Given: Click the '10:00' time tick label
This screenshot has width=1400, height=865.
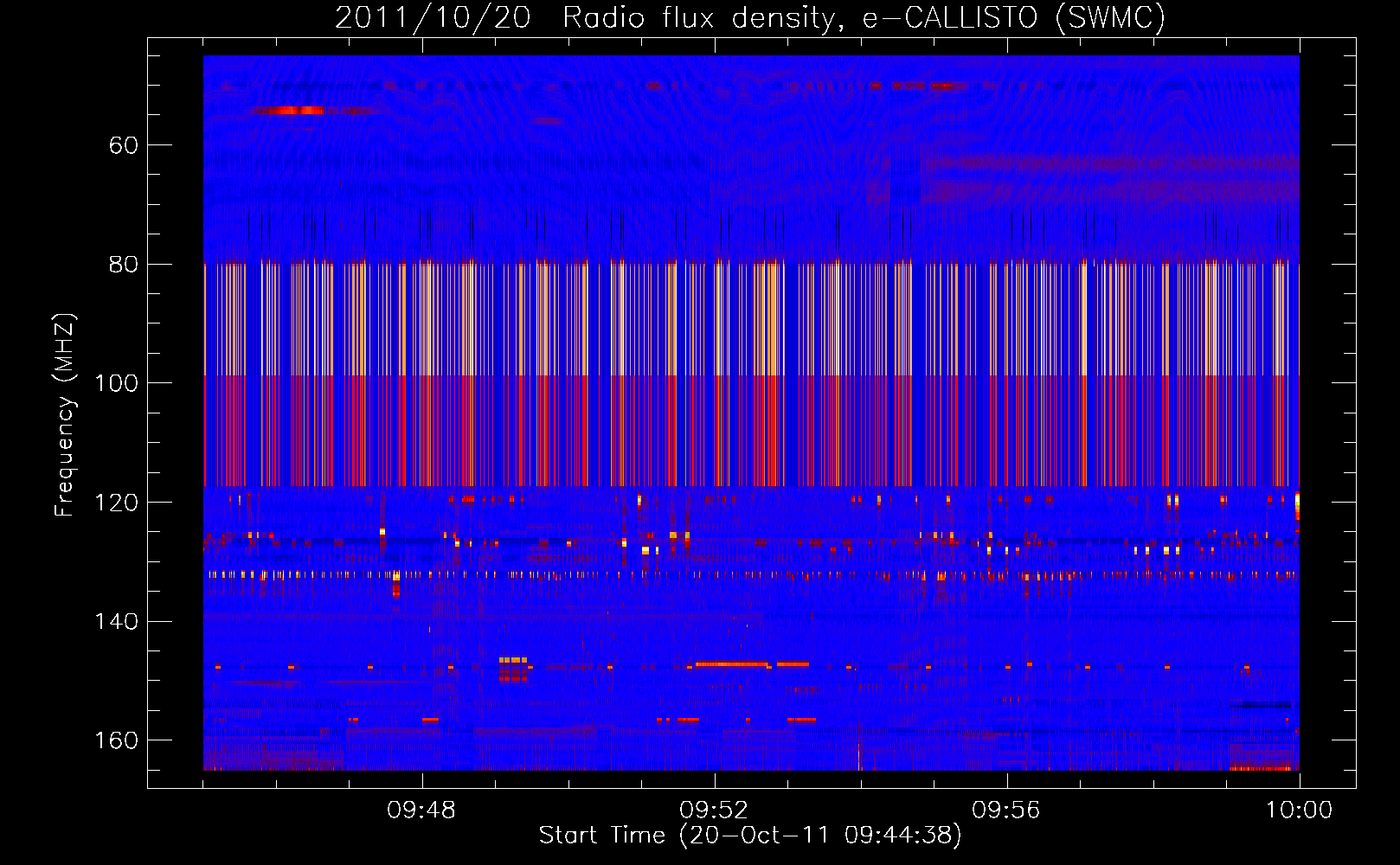Looking at the screenshot, I should [x=1299, y=811].
